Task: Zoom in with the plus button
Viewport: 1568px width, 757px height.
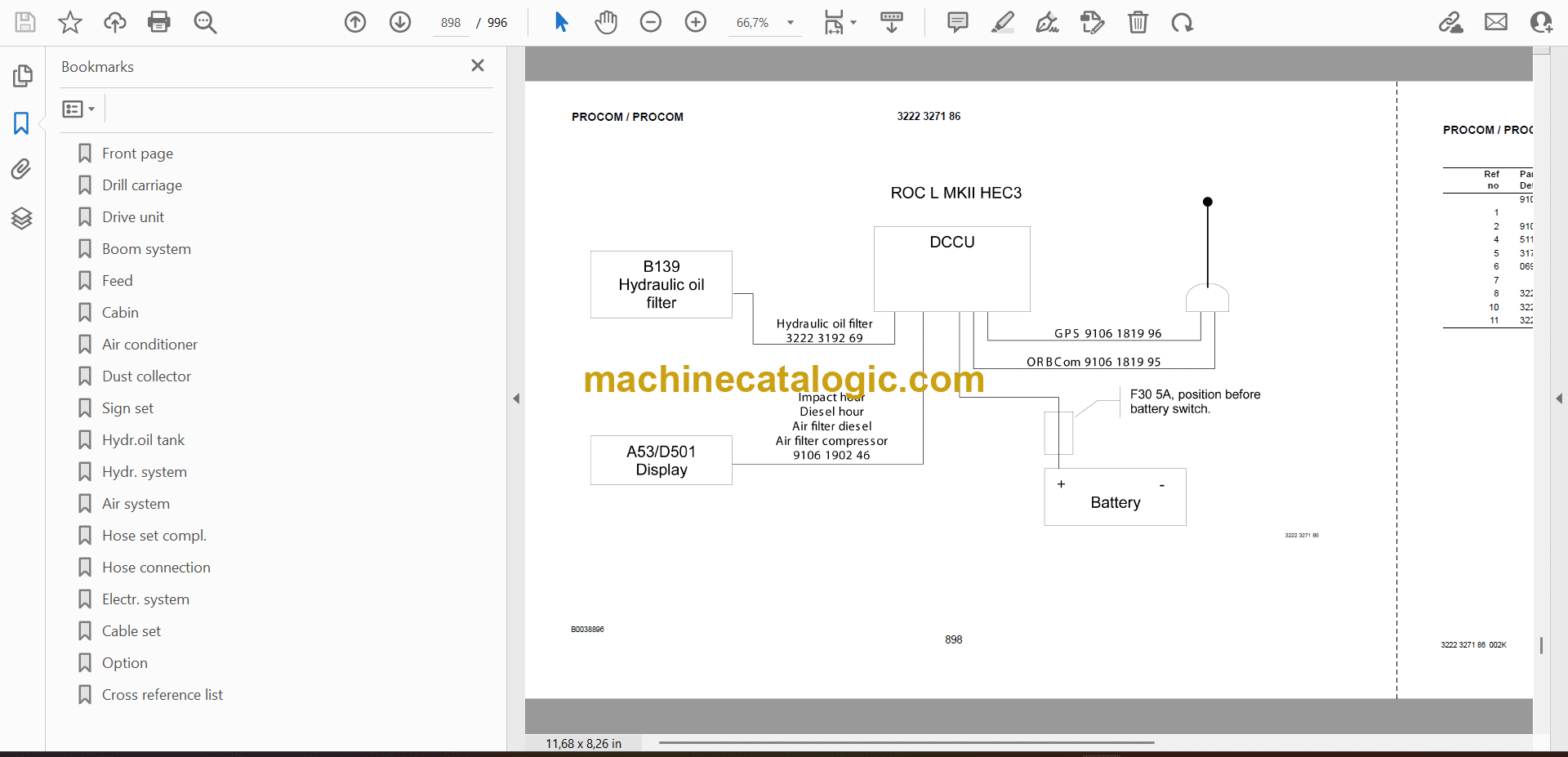Action: click(x=696, y=22)
